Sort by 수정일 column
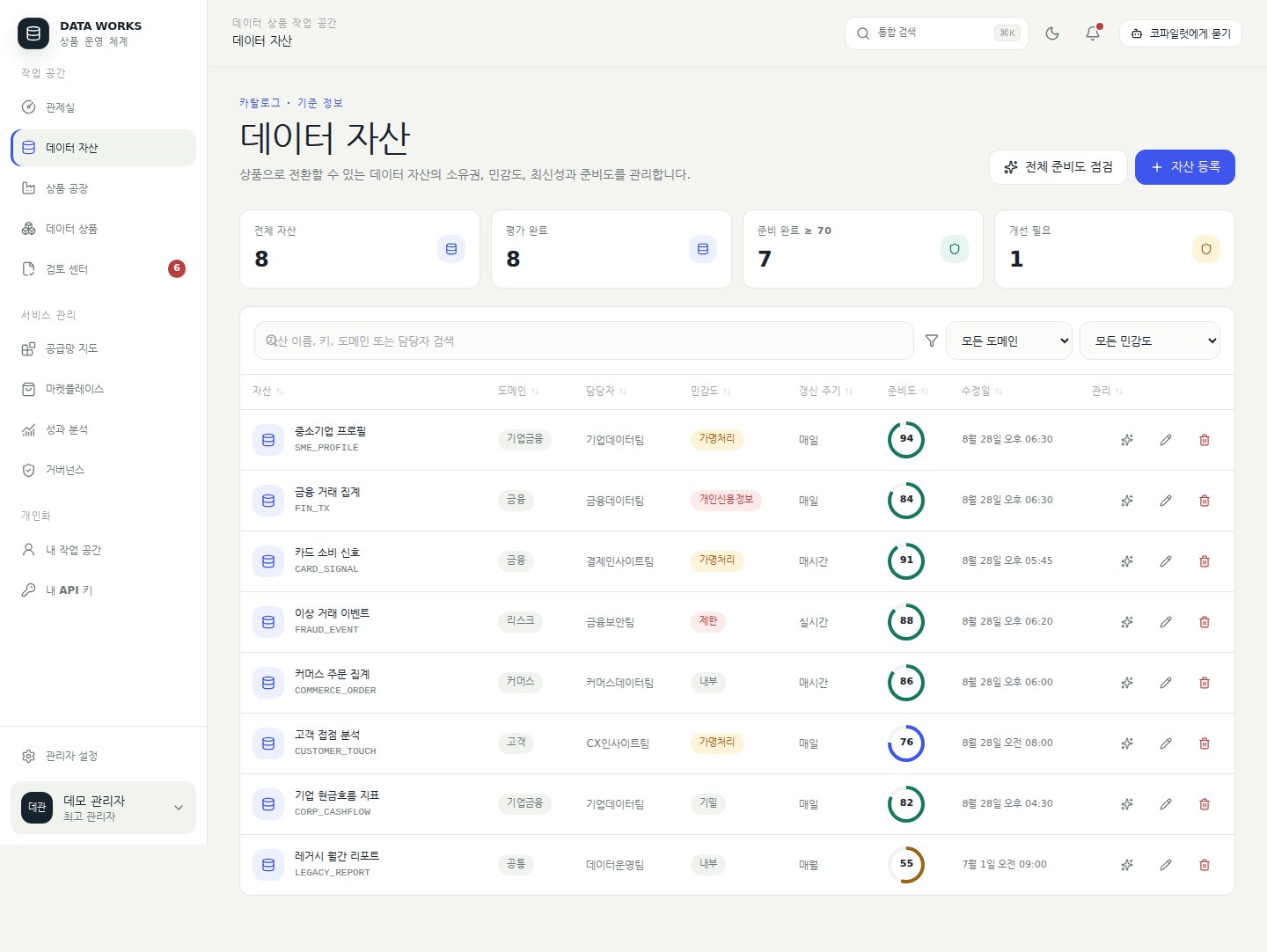Image resolution: width=1267 pixels, height=952 pixels. (982, 392)
